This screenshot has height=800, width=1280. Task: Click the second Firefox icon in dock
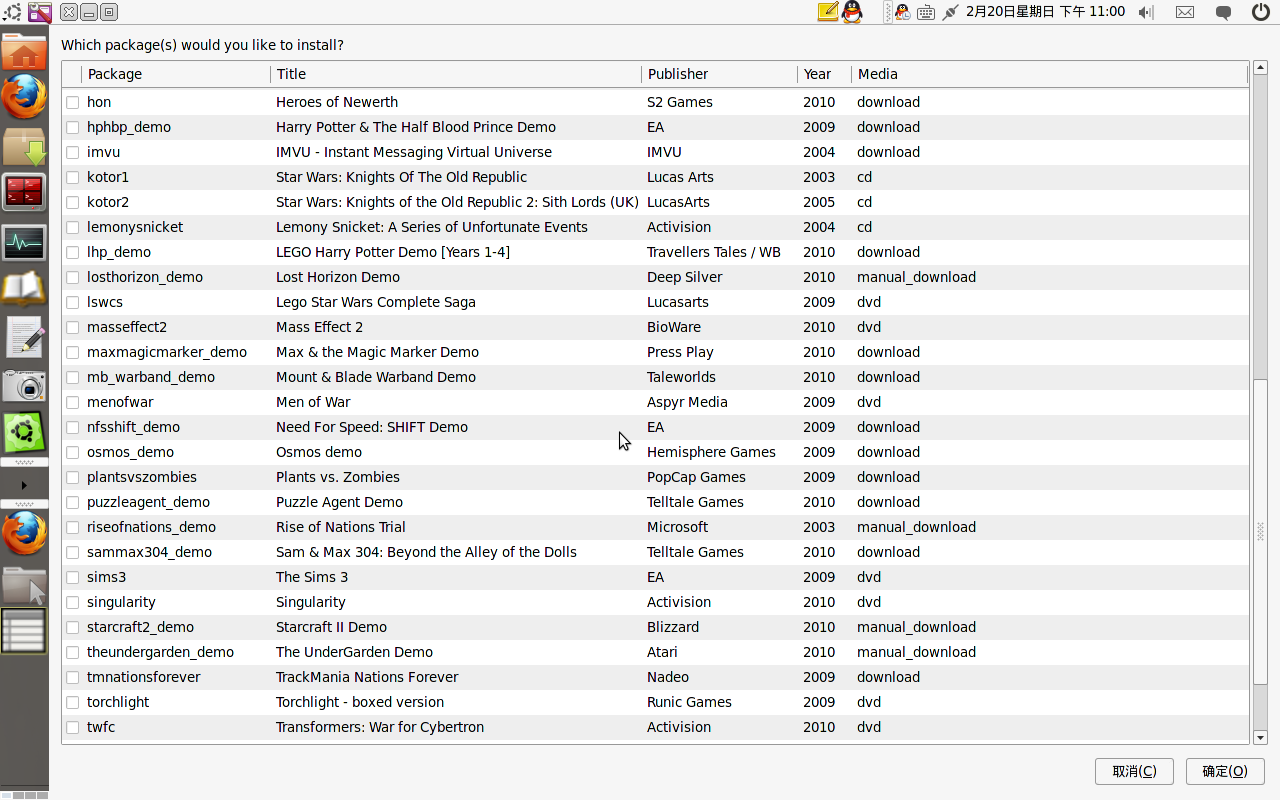24,534
